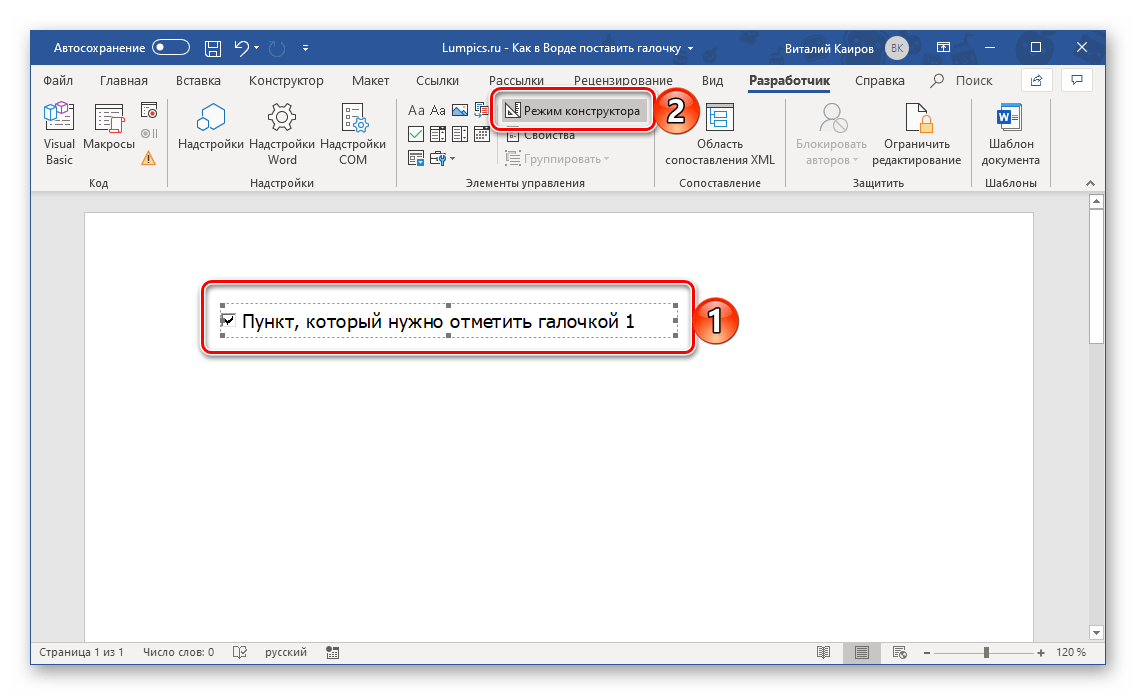1136x695 pixels.
Task: Open spelling check status icon
Action: [x=240, y=652]
